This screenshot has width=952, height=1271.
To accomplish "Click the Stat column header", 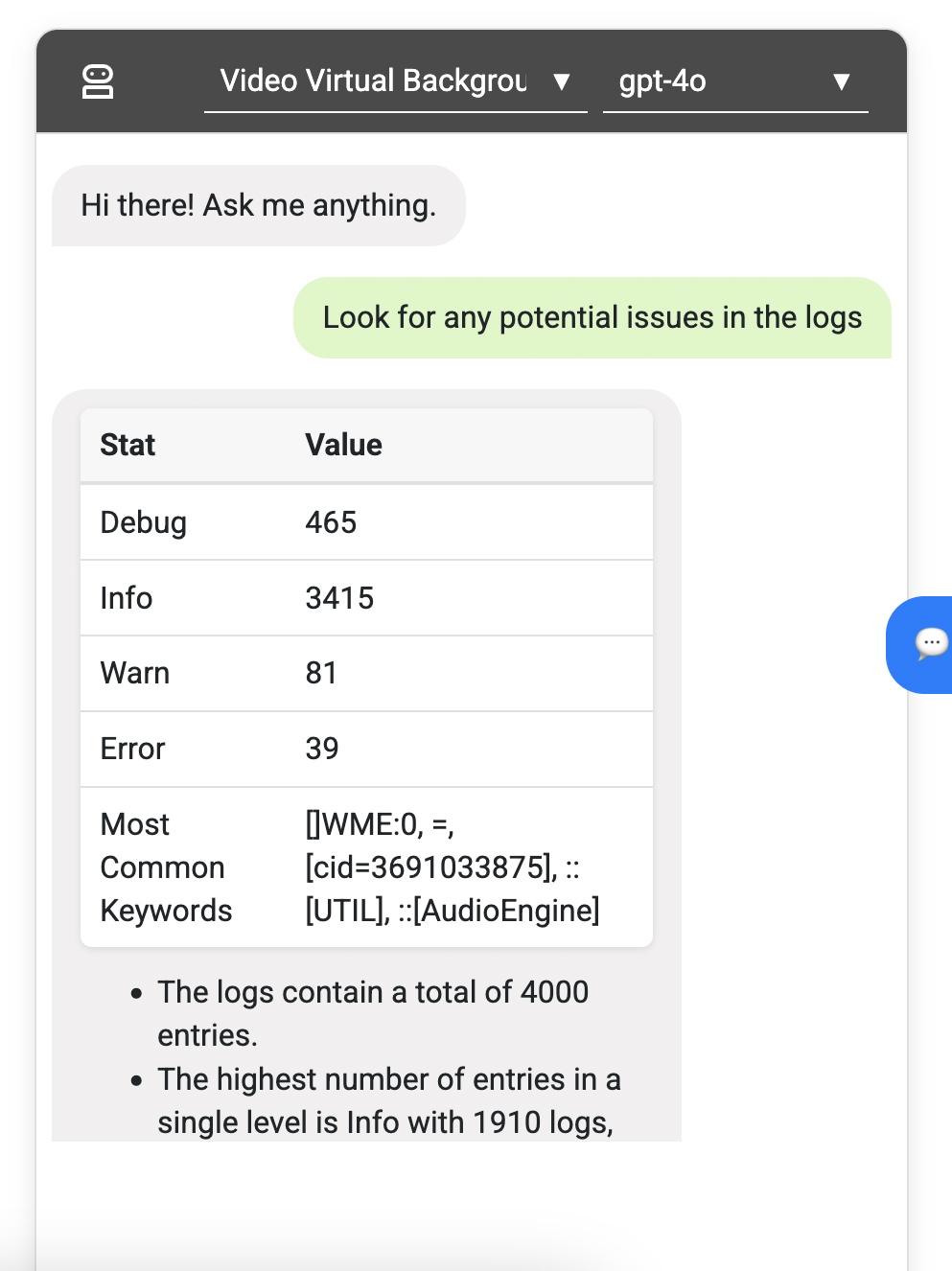I will click(128, 445).
